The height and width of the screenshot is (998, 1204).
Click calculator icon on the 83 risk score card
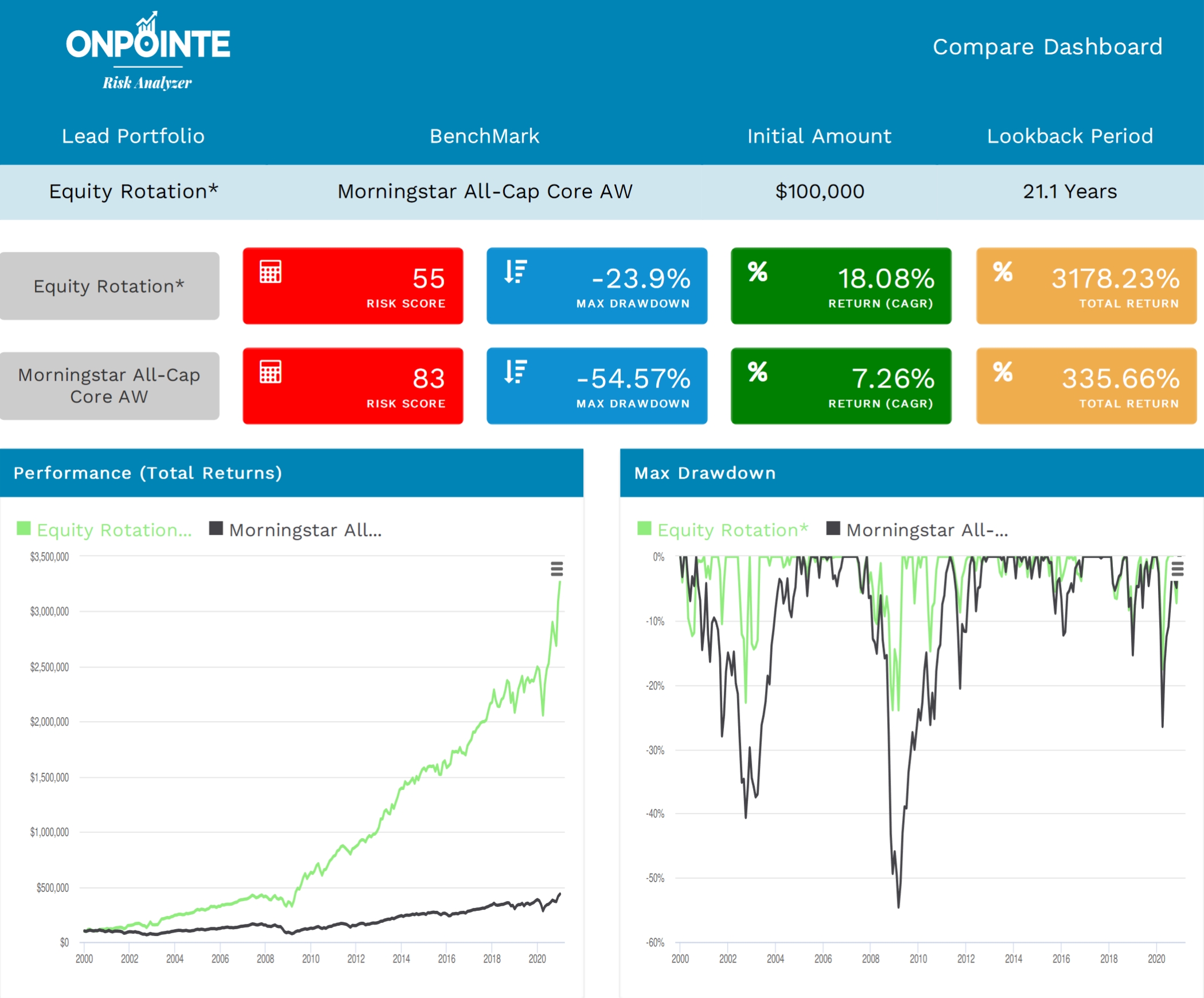[270, 371]
